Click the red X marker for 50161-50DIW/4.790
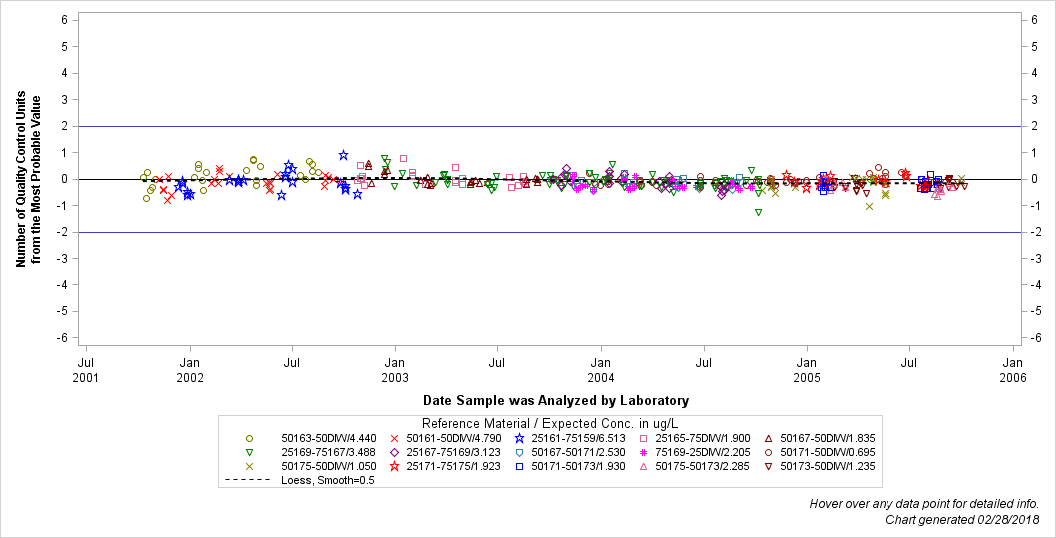The image size is (1056, 538). click(395, 438)
